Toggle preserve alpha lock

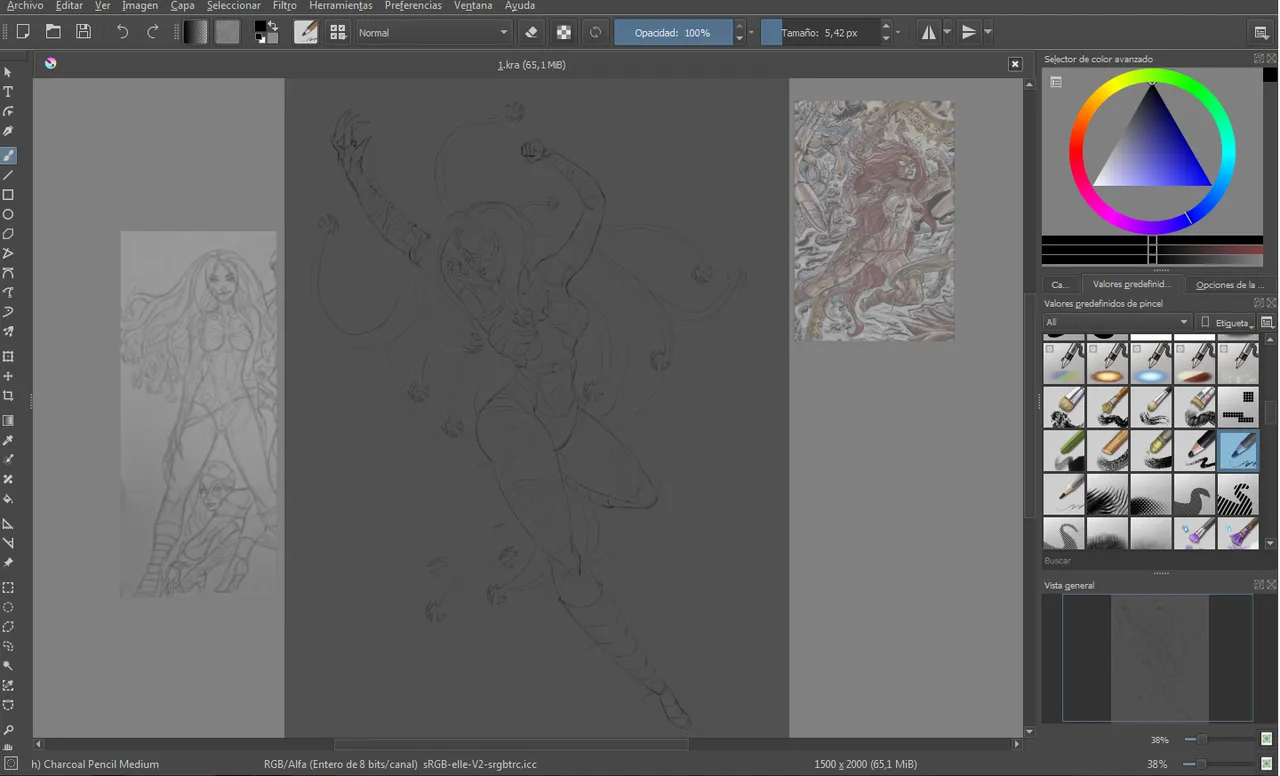click(564, 32)
